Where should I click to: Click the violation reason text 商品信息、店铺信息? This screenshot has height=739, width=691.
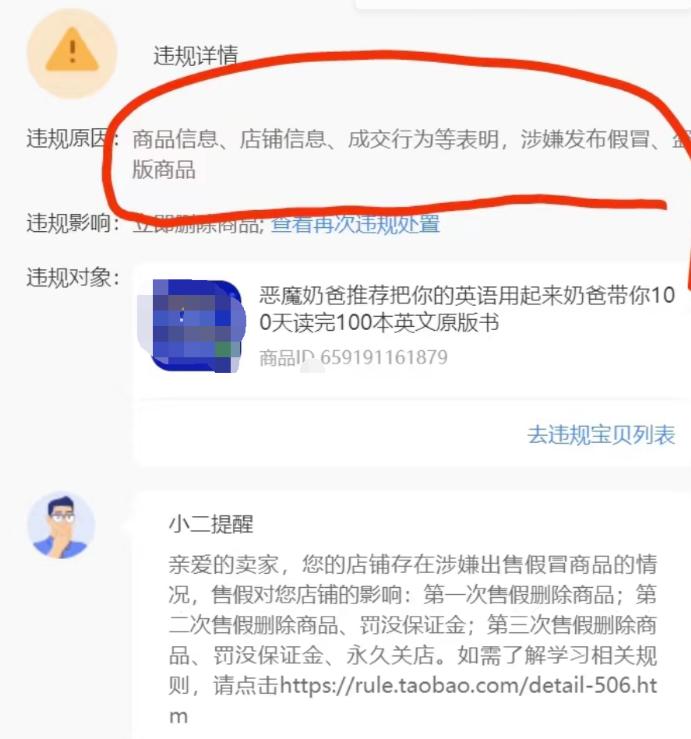[229, 140]
